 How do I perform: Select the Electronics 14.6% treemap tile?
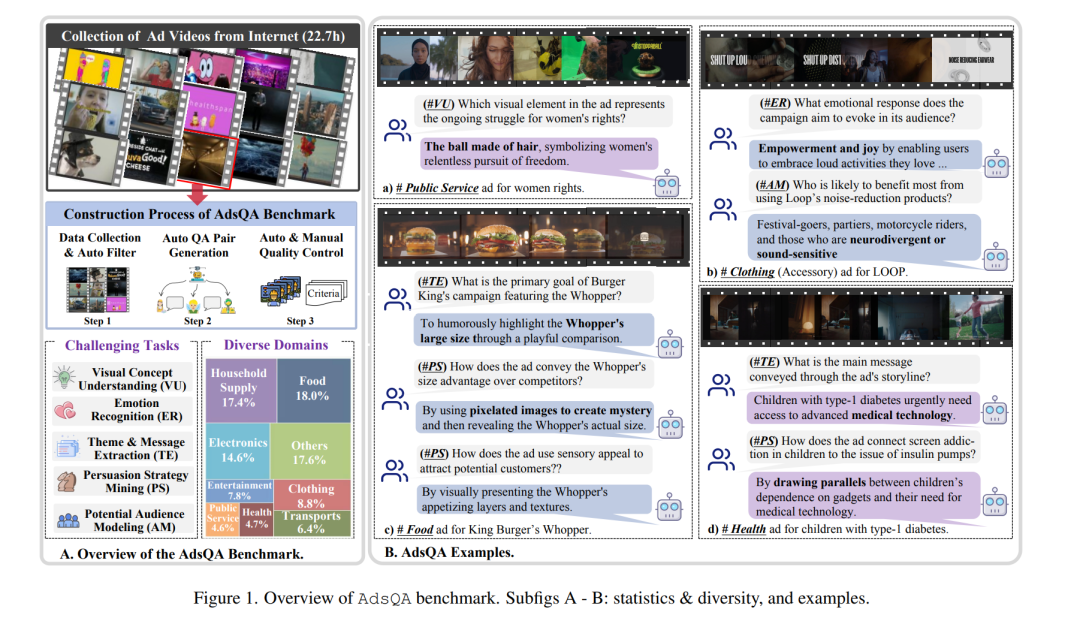click(238, 451)
